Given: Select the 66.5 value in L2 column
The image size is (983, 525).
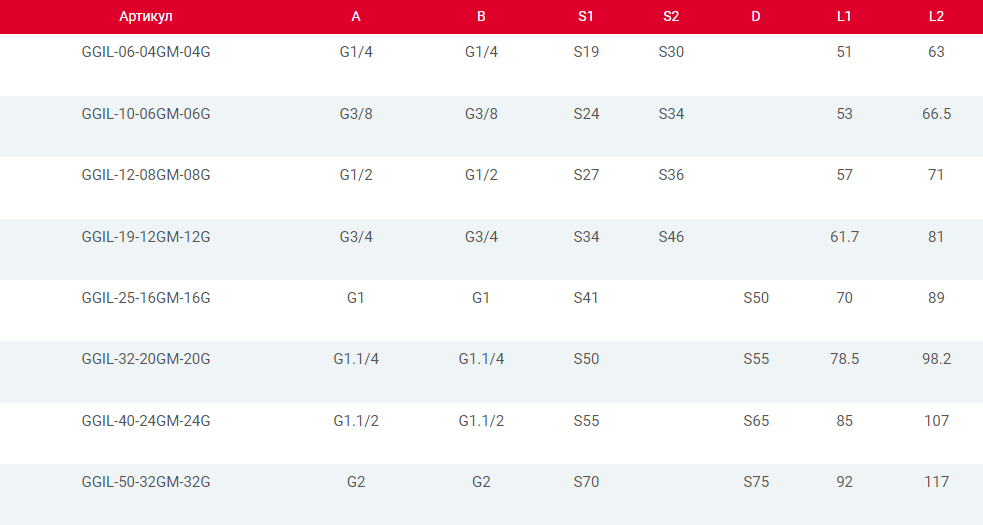Looking at the screenshot, I should [936, 114].
